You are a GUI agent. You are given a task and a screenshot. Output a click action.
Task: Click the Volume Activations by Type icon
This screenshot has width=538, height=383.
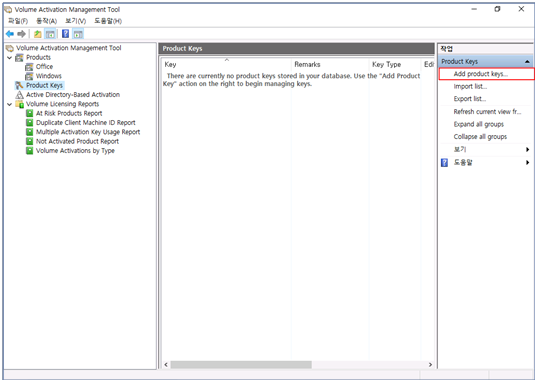pyautogui.click(x=30, y=150)
